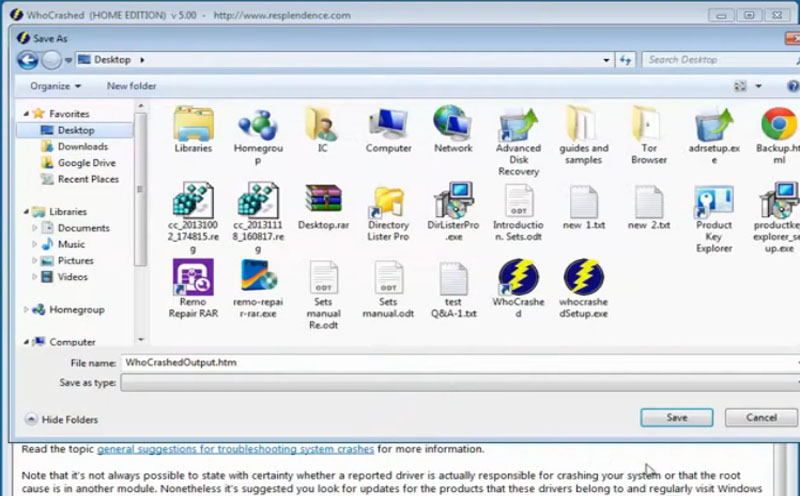Select Desktop in Favorites
This screenshot has height=500, width=800.
pyautogui.click(x=74, y=130)
